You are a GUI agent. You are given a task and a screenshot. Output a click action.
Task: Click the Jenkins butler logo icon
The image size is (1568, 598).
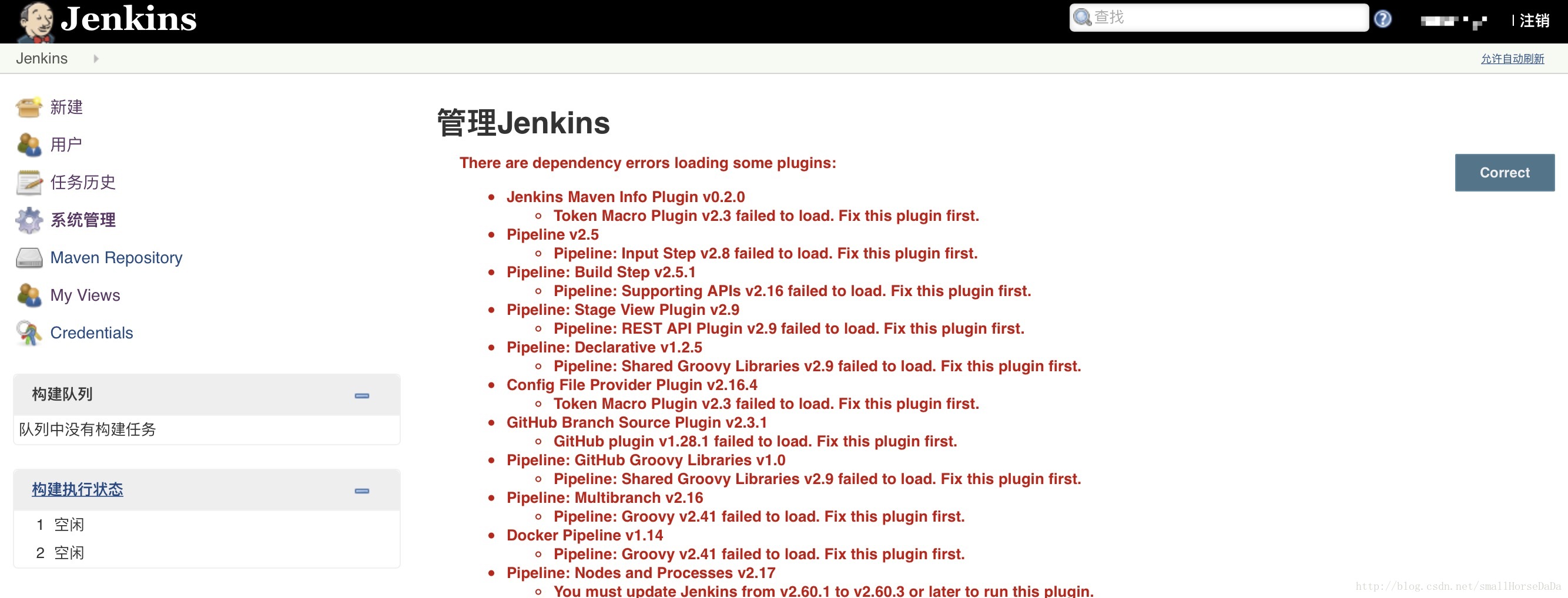click(35, 22)
